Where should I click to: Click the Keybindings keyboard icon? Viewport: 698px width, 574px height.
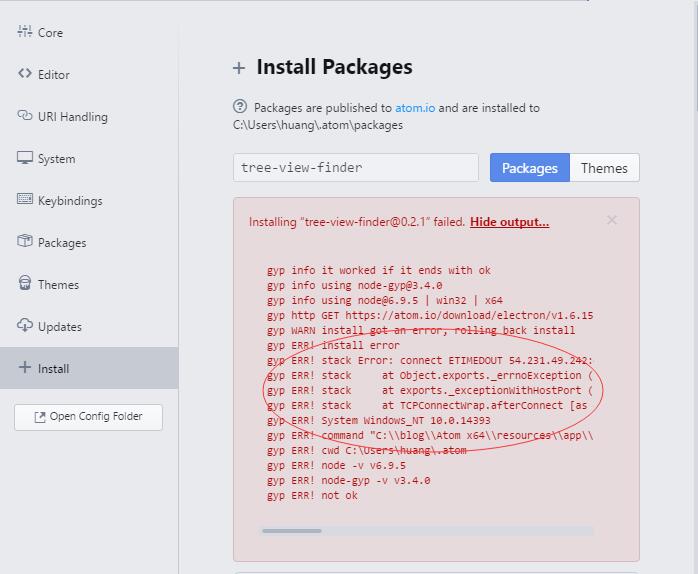(x=24, y=199)
